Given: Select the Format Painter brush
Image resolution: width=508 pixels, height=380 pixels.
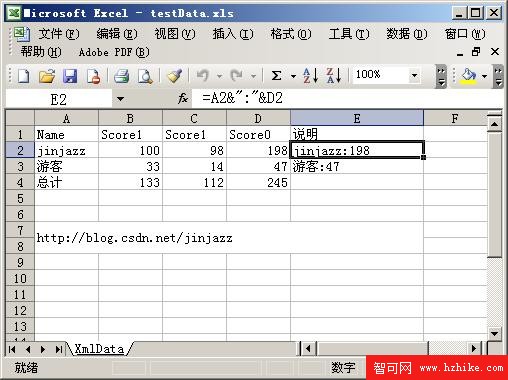Looking at the screenshot, I should (x=174, y=76).
